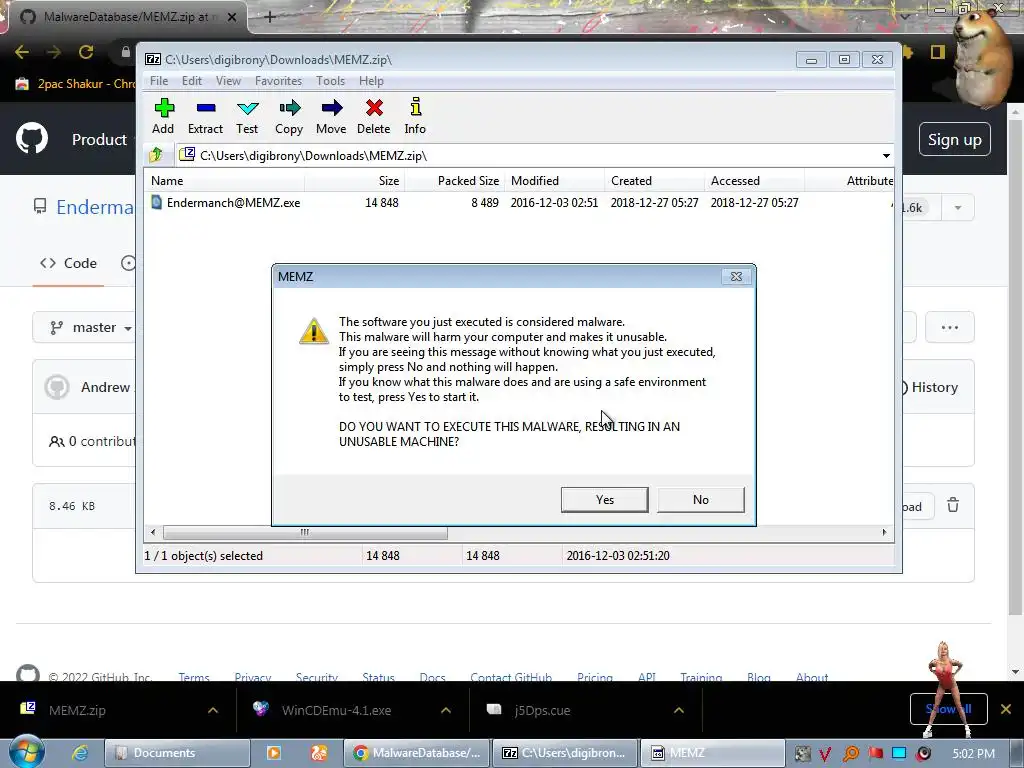This screenshot has width=1024, height=768.
Task: Switch to the Code tab on GitHub
Action: click(x=69, y=263)
